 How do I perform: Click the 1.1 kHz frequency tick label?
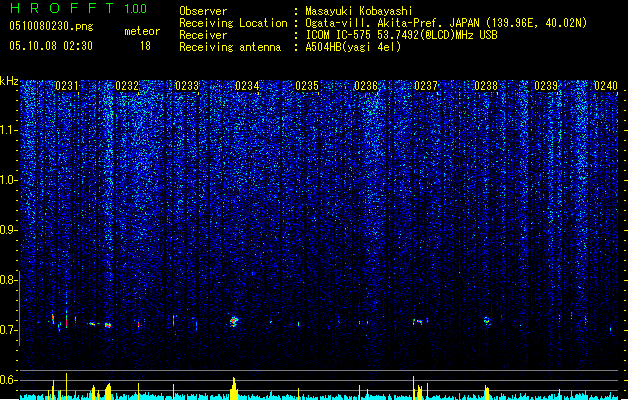8,130
